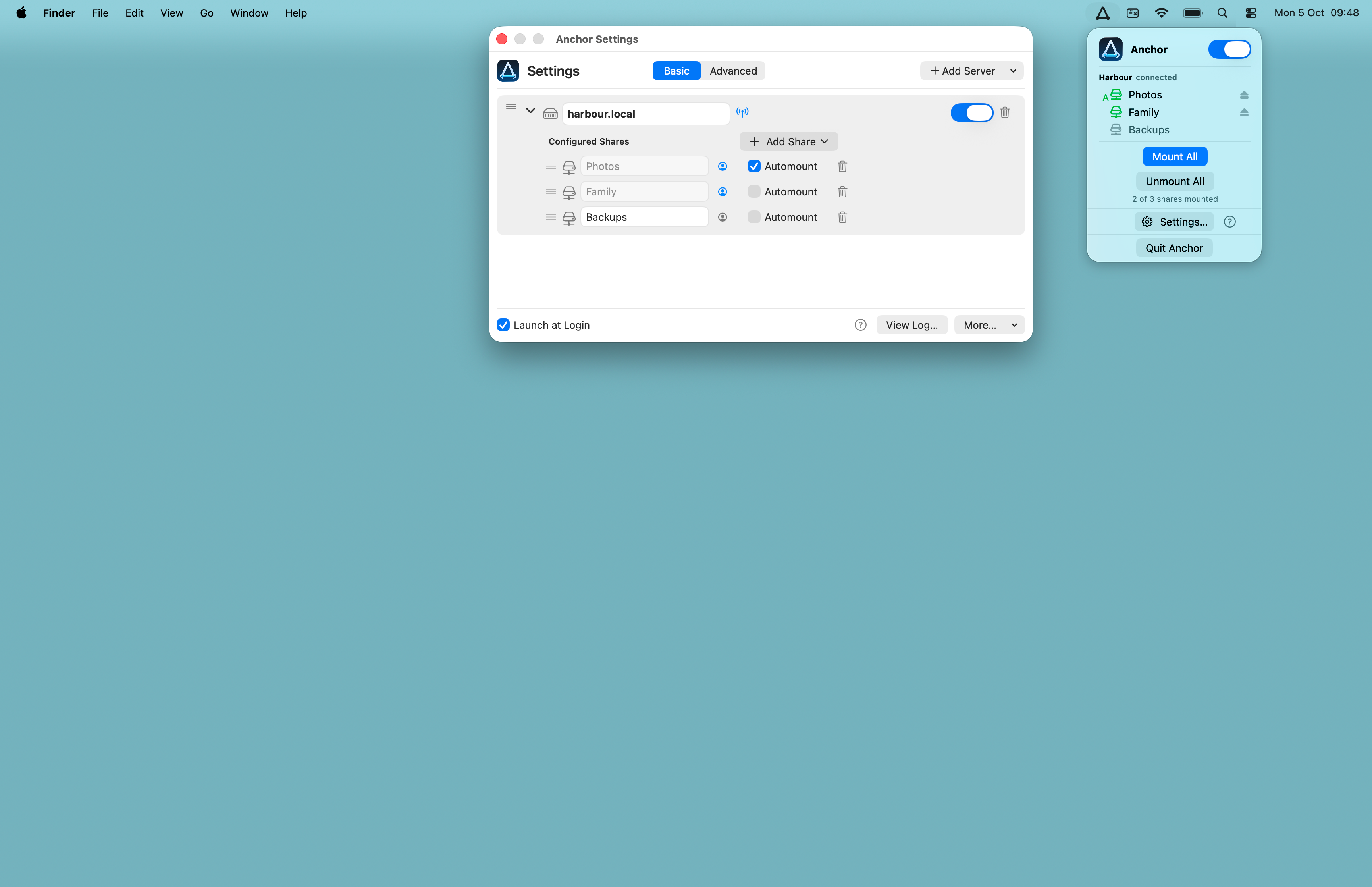
Task: Click the View Log... button
Action: click(911, 325)
